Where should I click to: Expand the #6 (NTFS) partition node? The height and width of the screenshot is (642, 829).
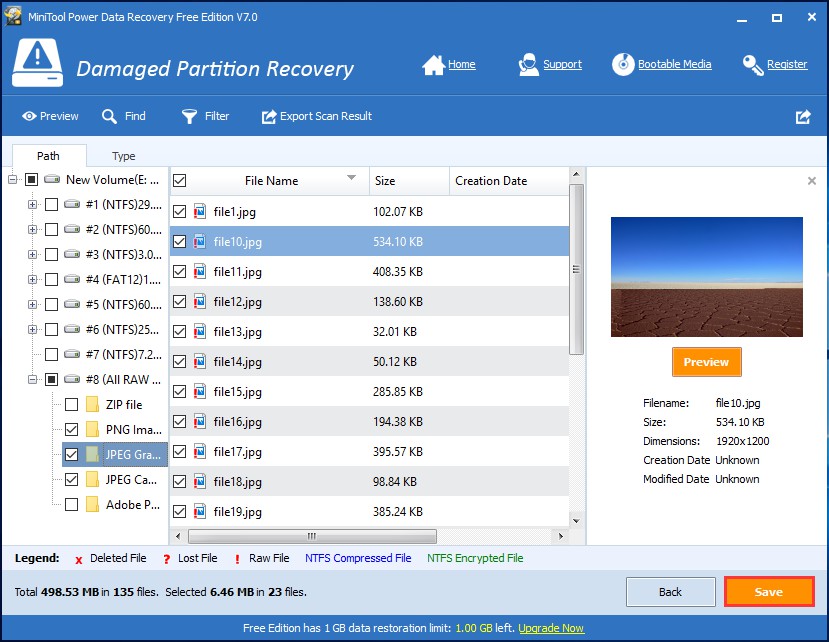pyautogui.click(x=32, y=329)
